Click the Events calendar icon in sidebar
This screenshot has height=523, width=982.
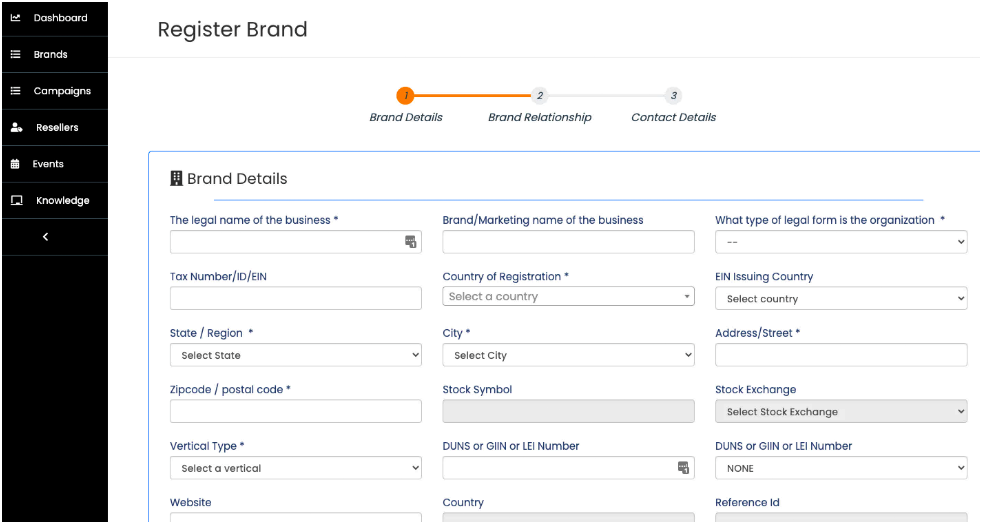[15, 164]
